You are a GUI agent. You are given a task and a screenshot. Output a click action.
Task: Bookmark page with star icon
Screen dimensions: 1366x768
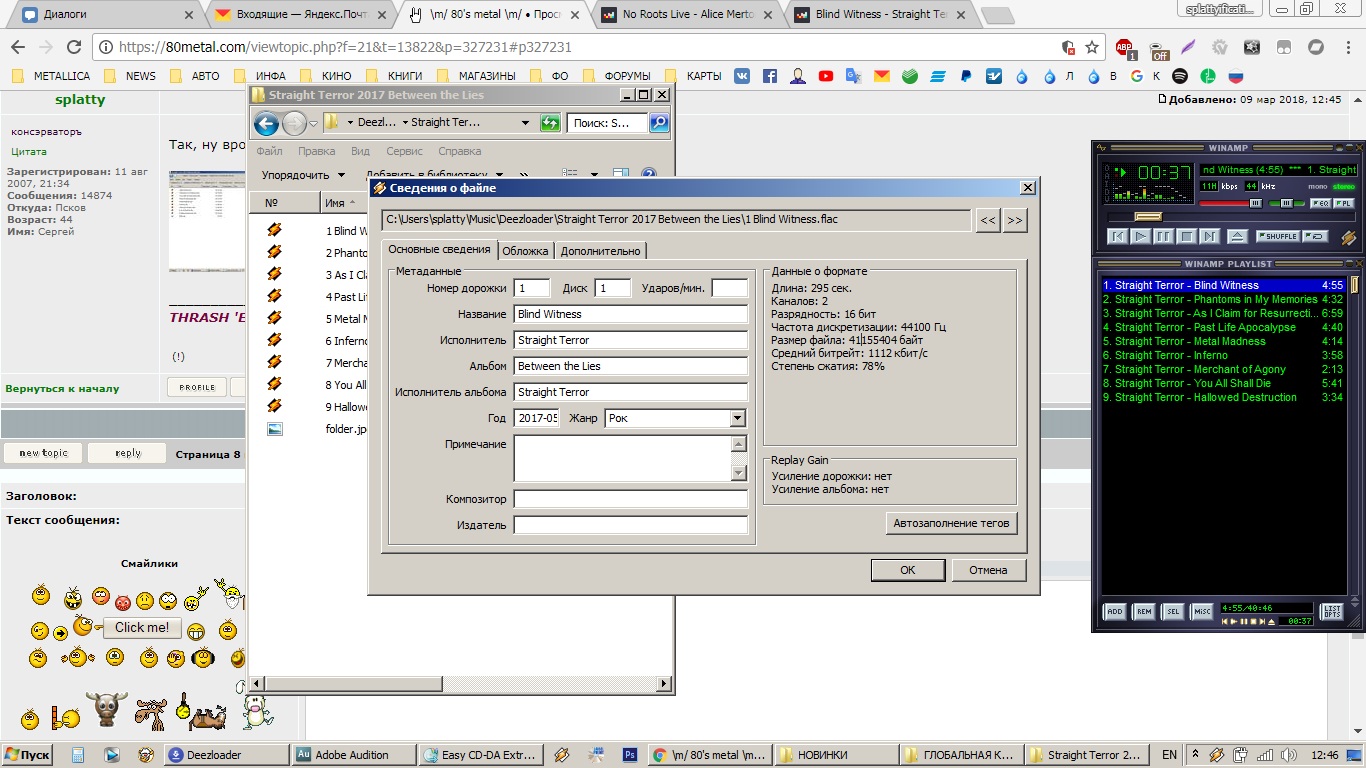(x=1092, y=47)
